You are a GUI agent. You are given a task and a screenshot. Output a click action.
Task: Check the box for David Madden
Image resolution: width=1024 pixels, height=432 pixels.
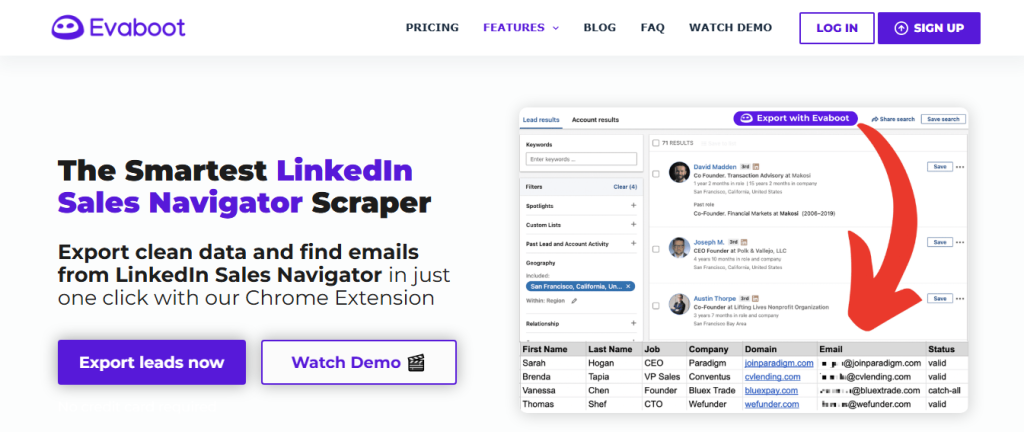(656, 174)
